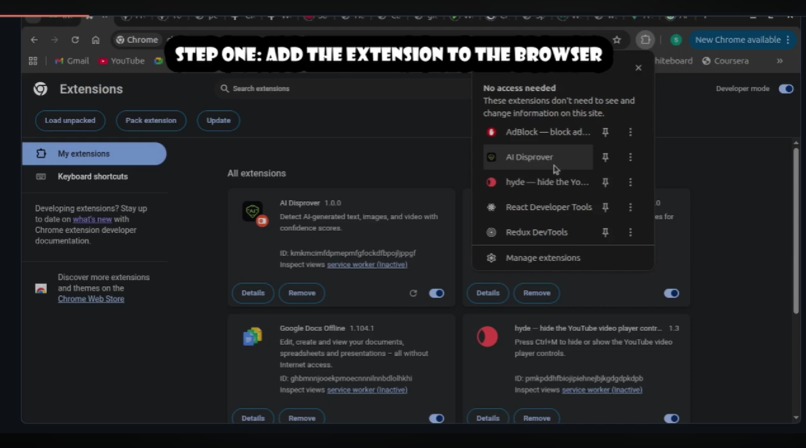Pin React Developer Tools to toolbar
The image size is (806, 448).
pos(606,207)
